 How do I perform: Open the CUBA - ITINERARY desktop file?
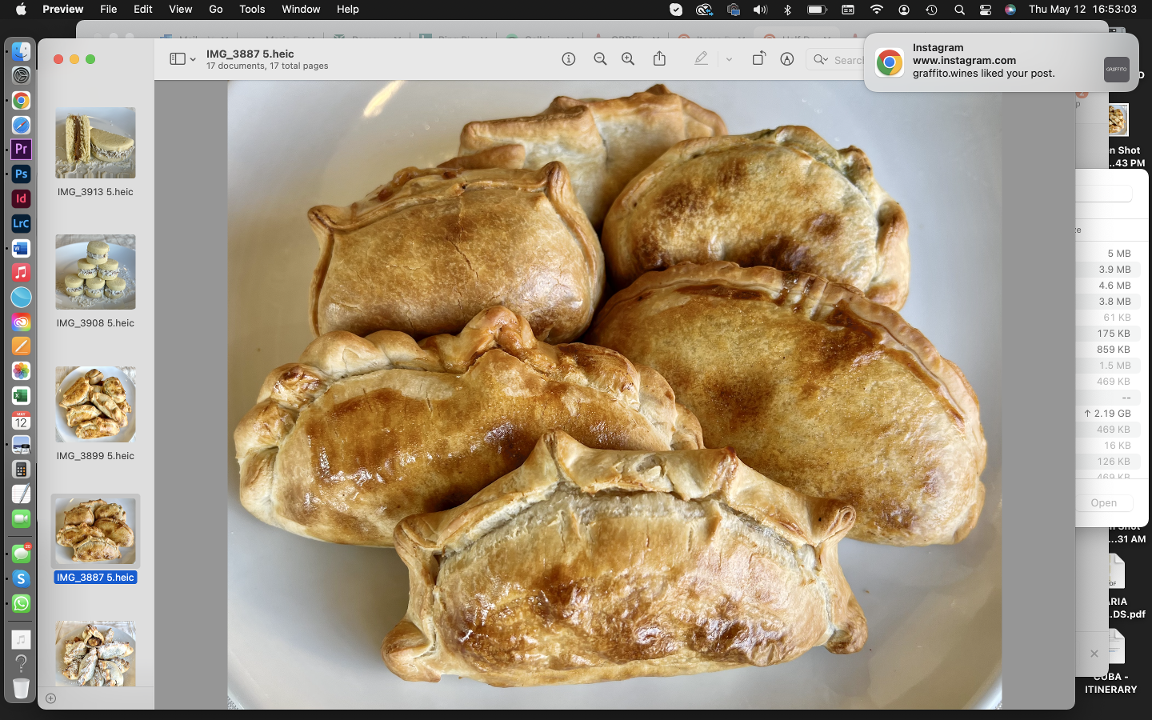click(x=1111, y=683)
